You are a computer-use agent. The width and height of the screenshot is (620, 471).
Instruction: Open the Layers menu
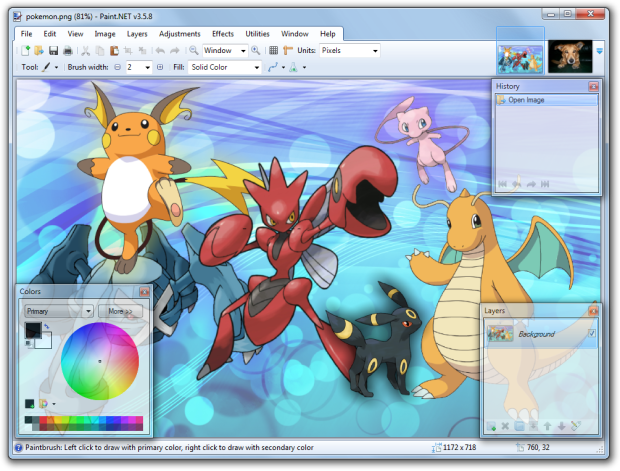(137, 34)
